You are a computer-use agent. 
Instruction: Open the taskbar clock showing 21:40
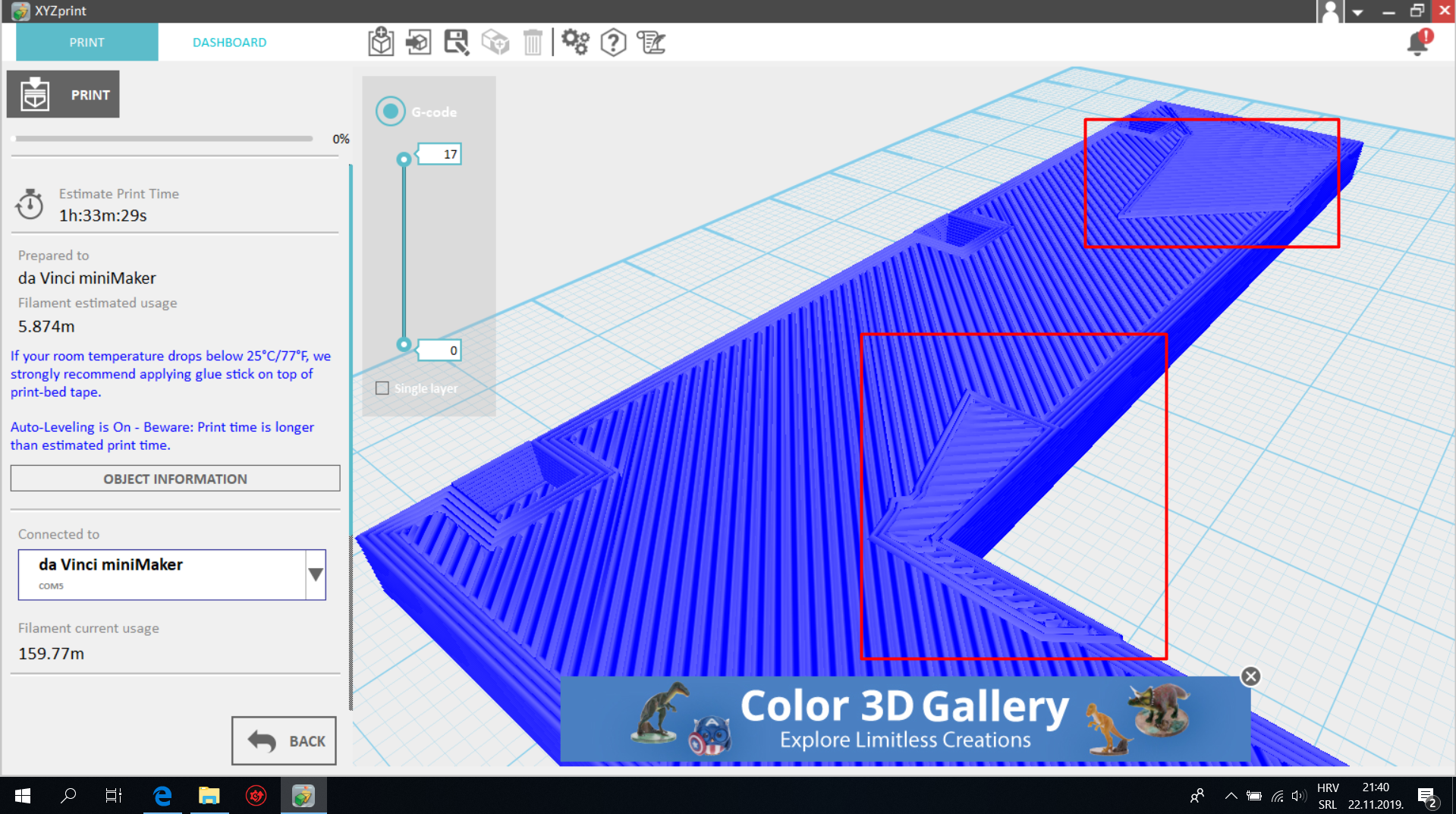[1376, 796]
